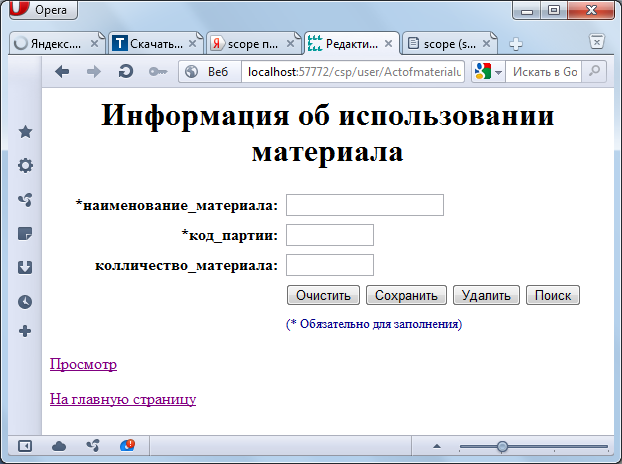This screenshot has width=622, height=464.
Task: Focus the наименование_материала input
Action: (x=365, y=205)
